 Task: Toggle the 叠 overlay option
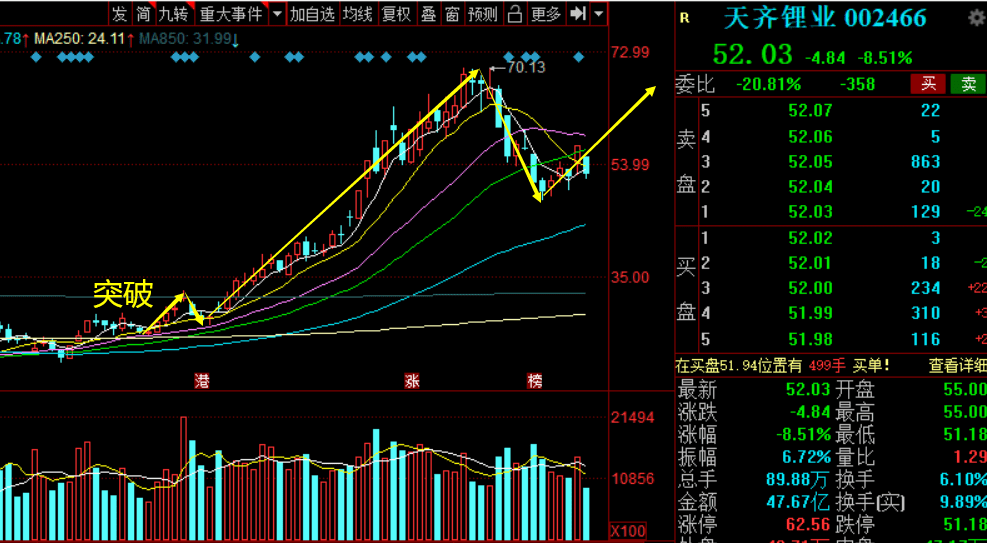coord(429,13)
